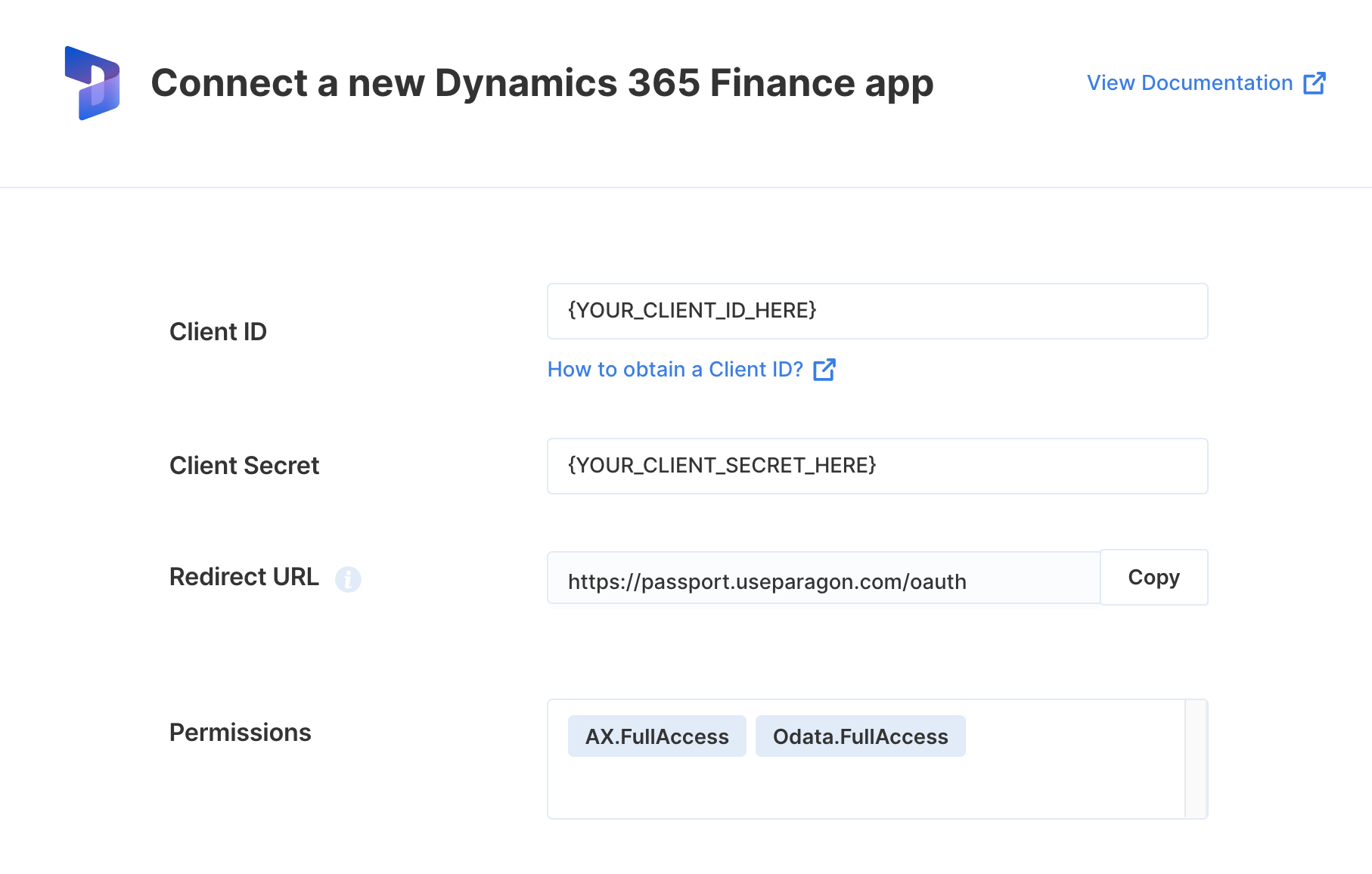Click the Redirect URL info icon
The width and height of the screenshot is (1372, 874).
coord(348,579)
